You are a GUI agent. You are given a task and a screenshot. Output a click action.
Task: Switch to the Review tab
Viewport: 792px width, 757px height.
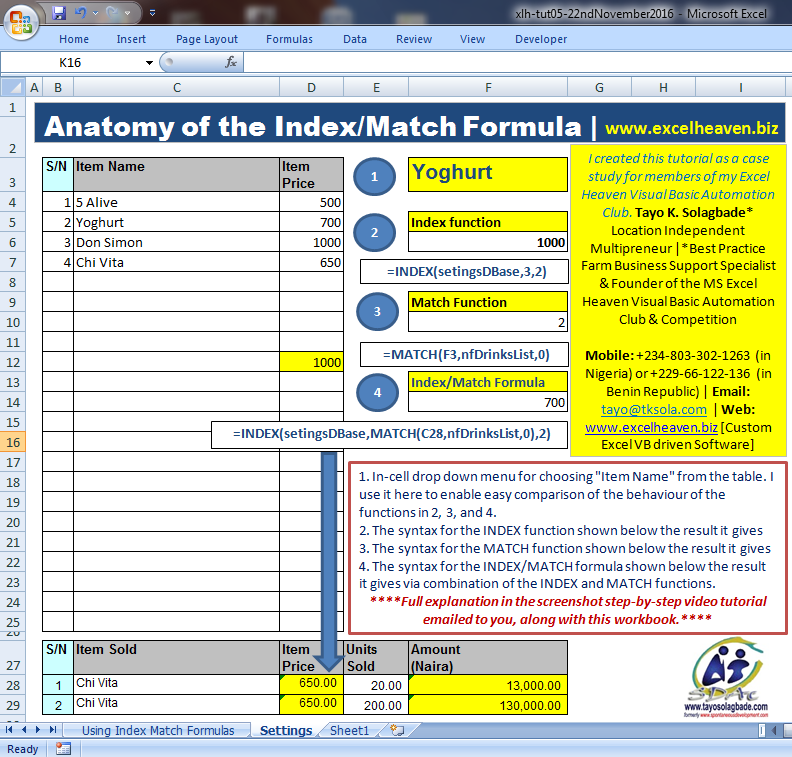point(414,39)
